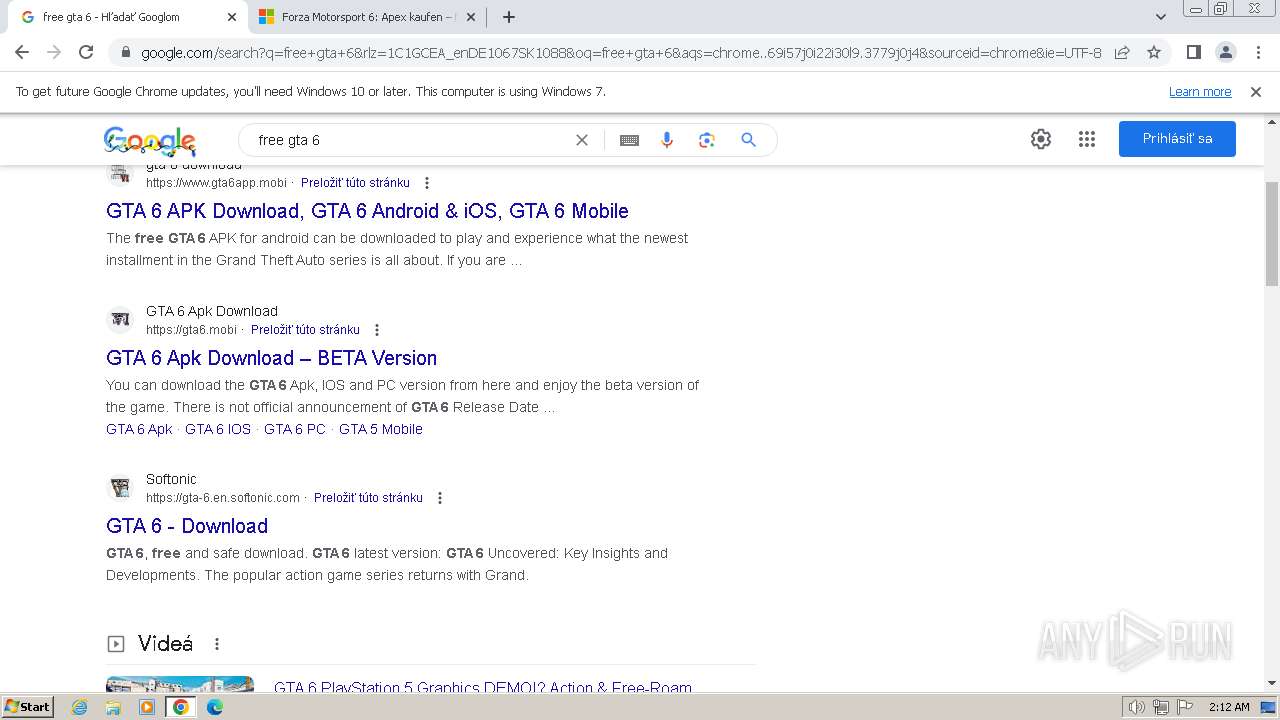Launch Microsoft Edge from taskbar

215,707
